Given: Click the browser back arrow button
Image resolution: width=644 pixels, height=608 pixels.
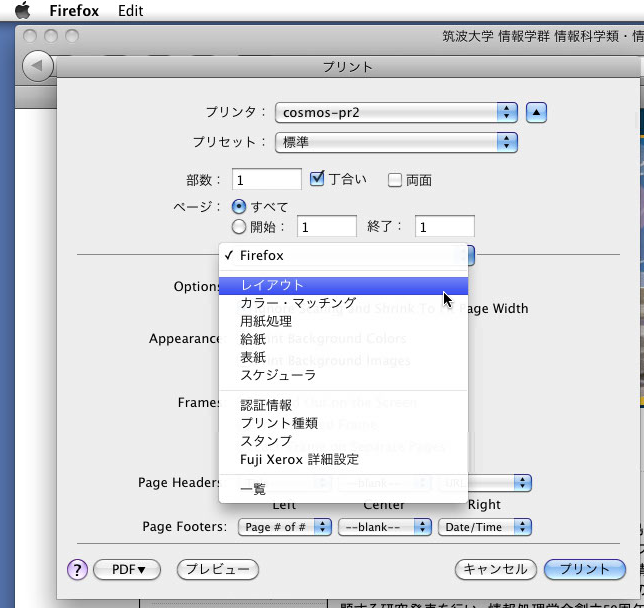Looking at the screenshot, I should (x=38, y=66).
